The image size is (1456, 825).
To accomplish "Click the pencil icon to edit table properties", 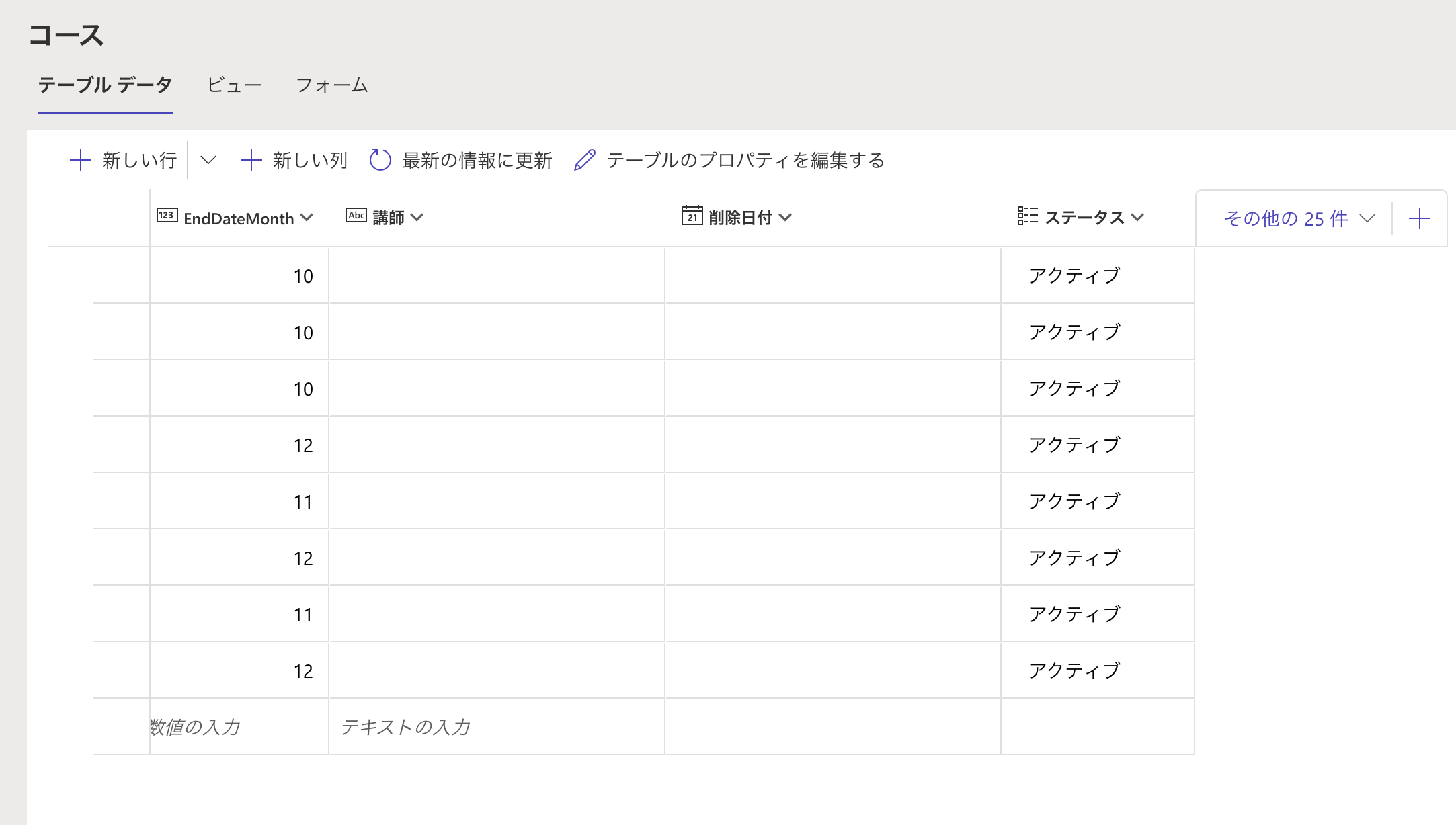I will click(585, 160).
